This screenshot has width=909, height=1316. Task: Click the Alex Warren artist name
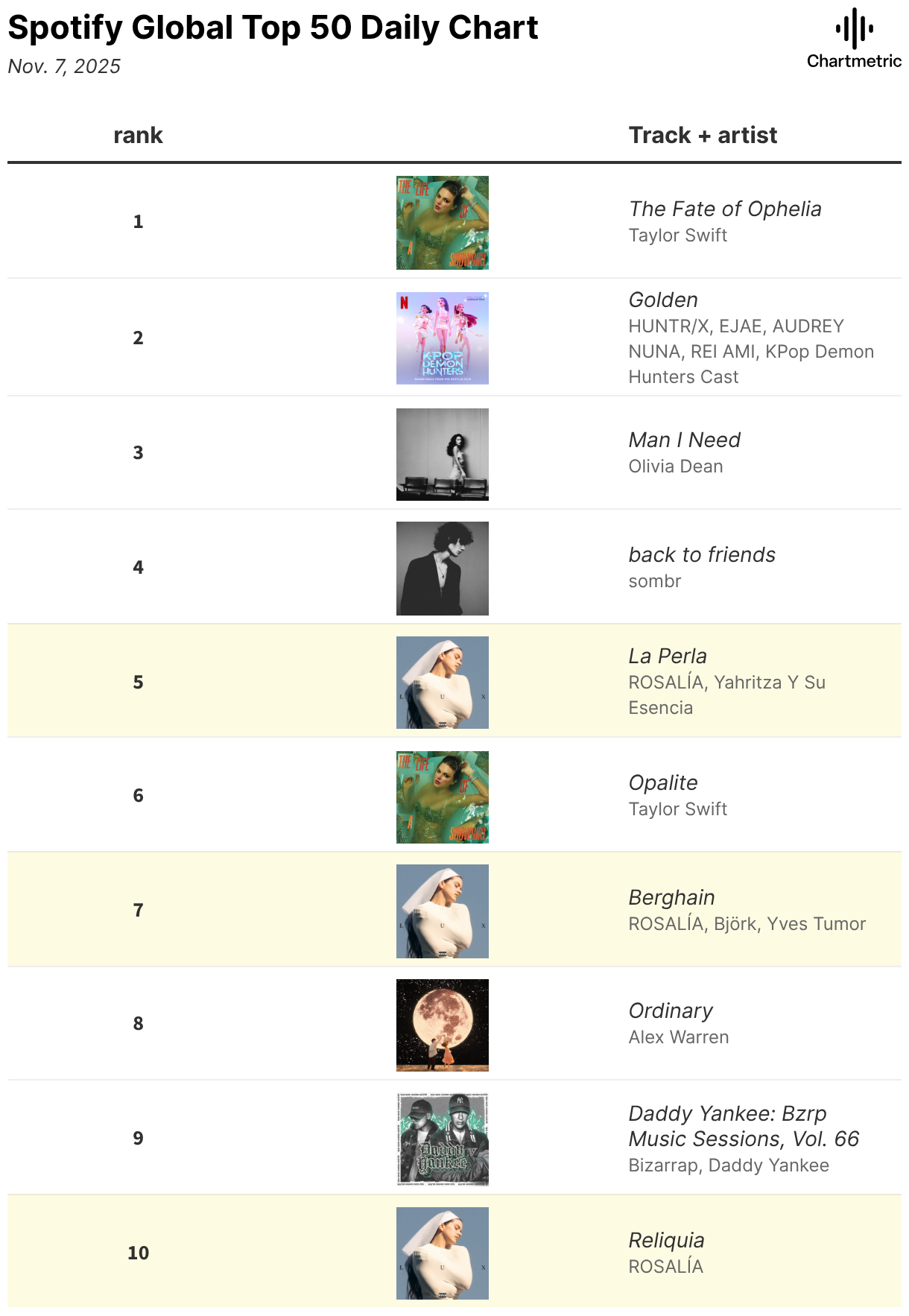tap(679, 1037)
